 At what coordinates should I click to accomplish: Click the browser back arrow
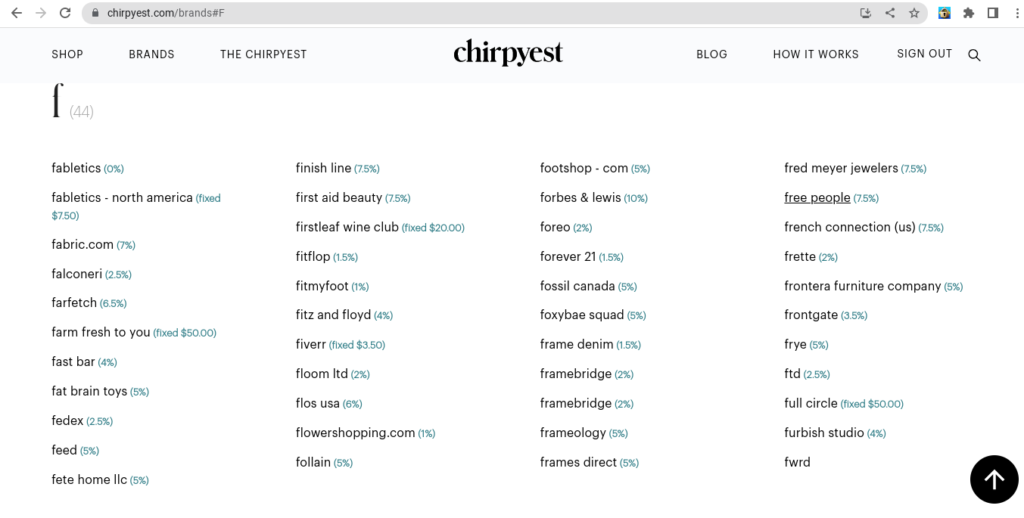pos(16,13)
